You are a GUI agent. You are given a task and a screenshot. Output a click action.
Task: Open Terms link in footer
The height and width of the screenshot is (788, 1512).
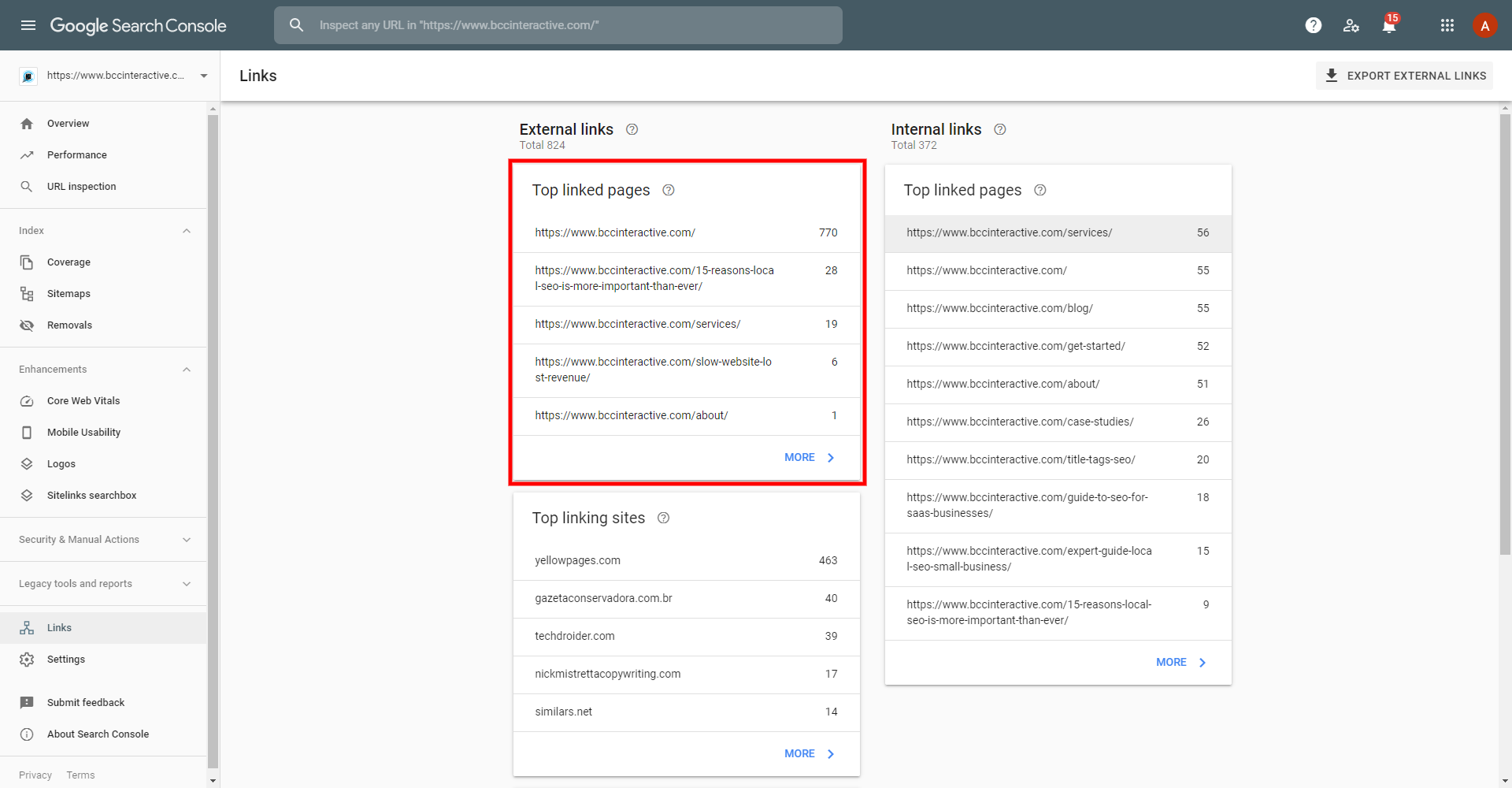[x=80, y=775]
